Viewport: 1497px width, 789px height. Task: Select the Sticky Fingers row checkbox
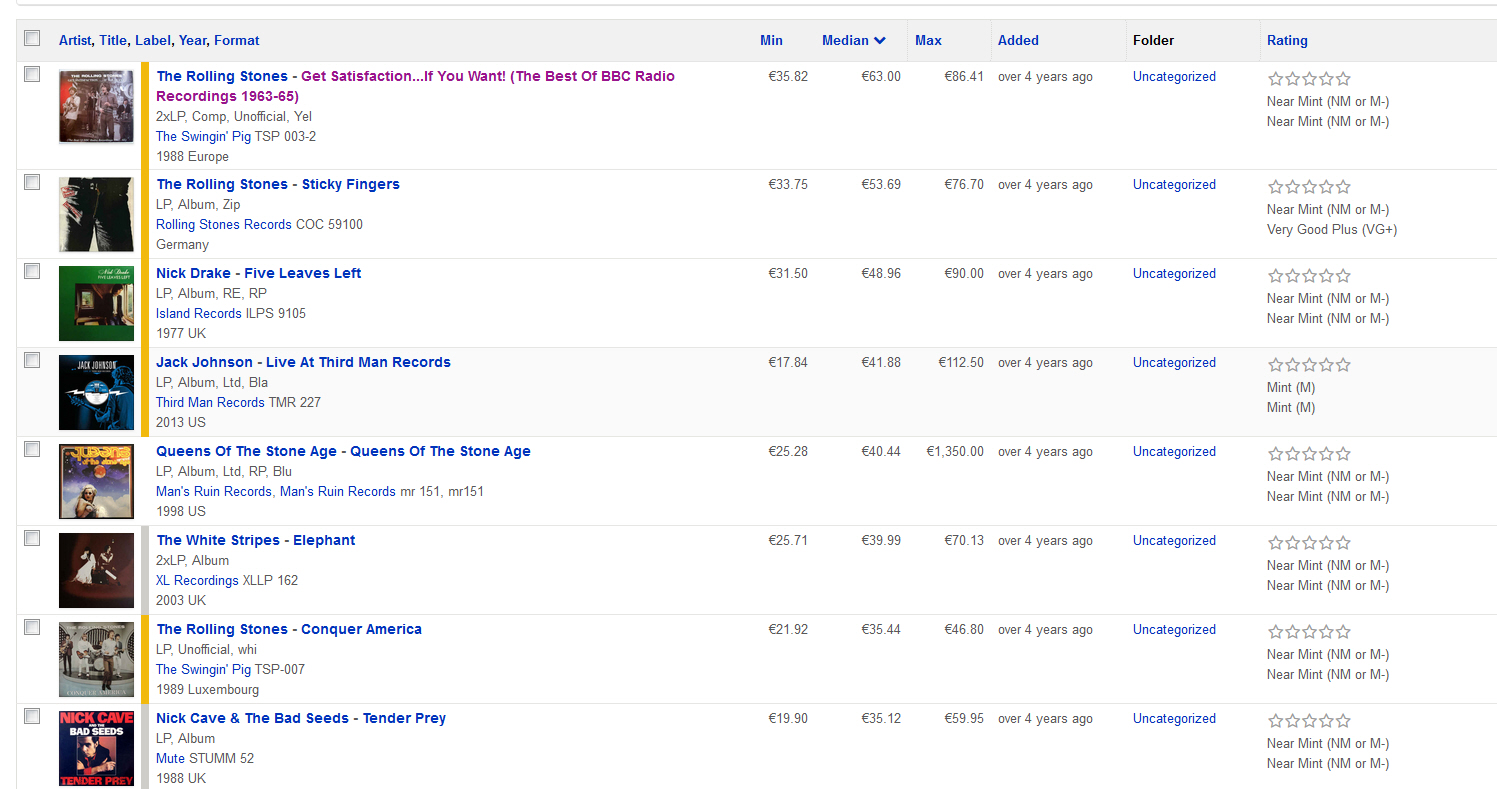pos(32,182)
